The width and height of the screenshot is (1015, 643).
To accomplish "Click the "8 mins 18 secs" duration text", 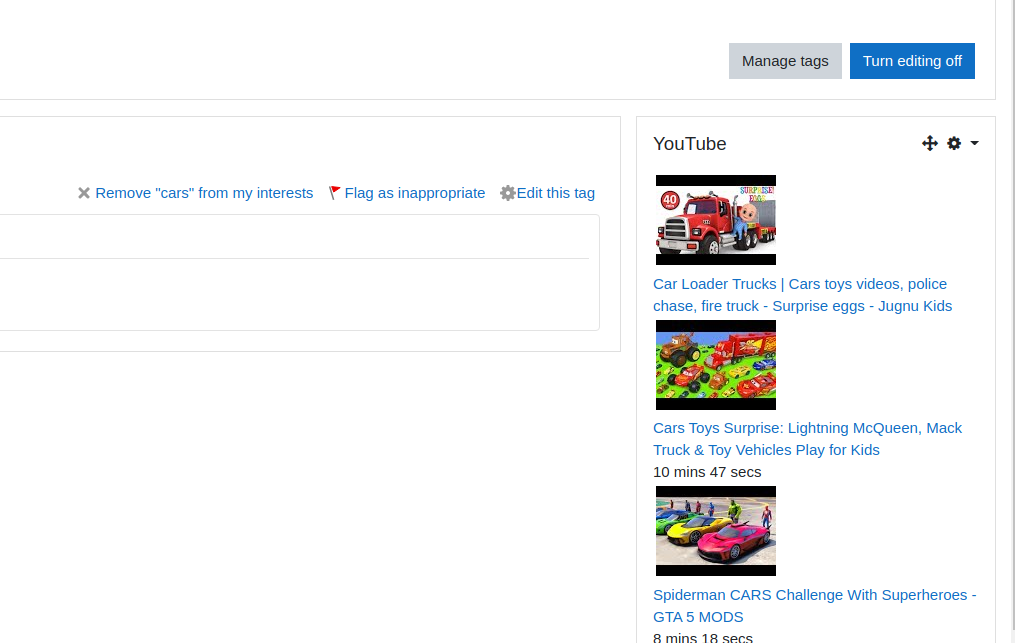I will pyautogui.click(x=702, y=637).
